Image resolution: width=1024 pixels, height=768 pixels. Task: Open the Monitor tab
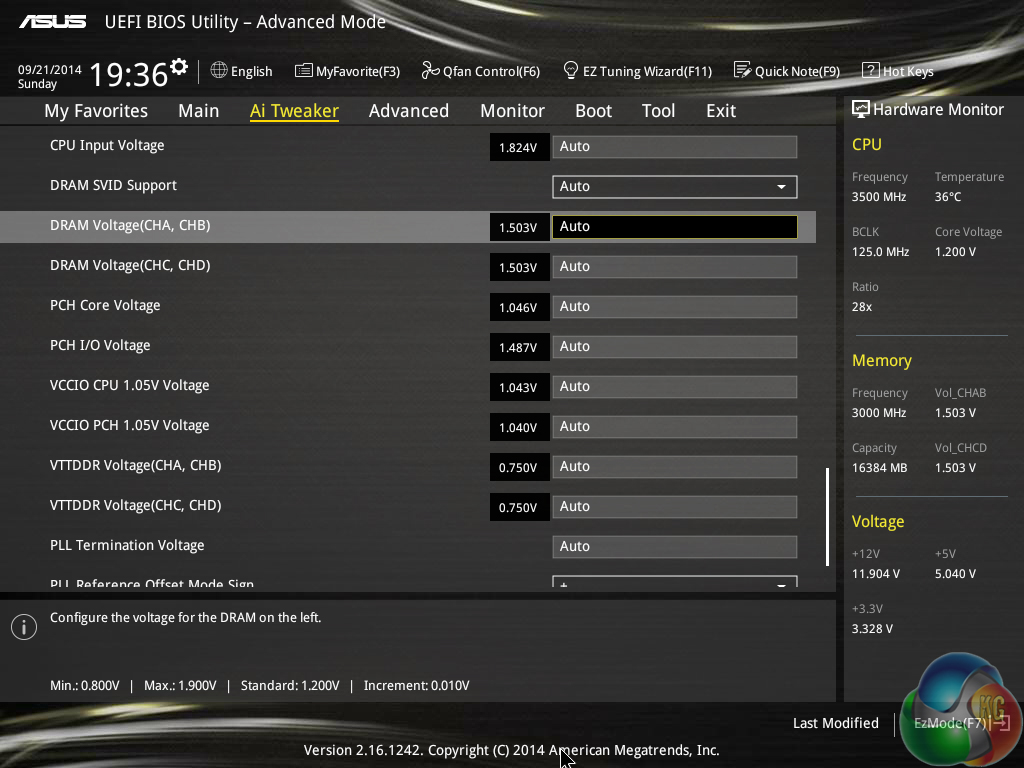click(512, 111)
